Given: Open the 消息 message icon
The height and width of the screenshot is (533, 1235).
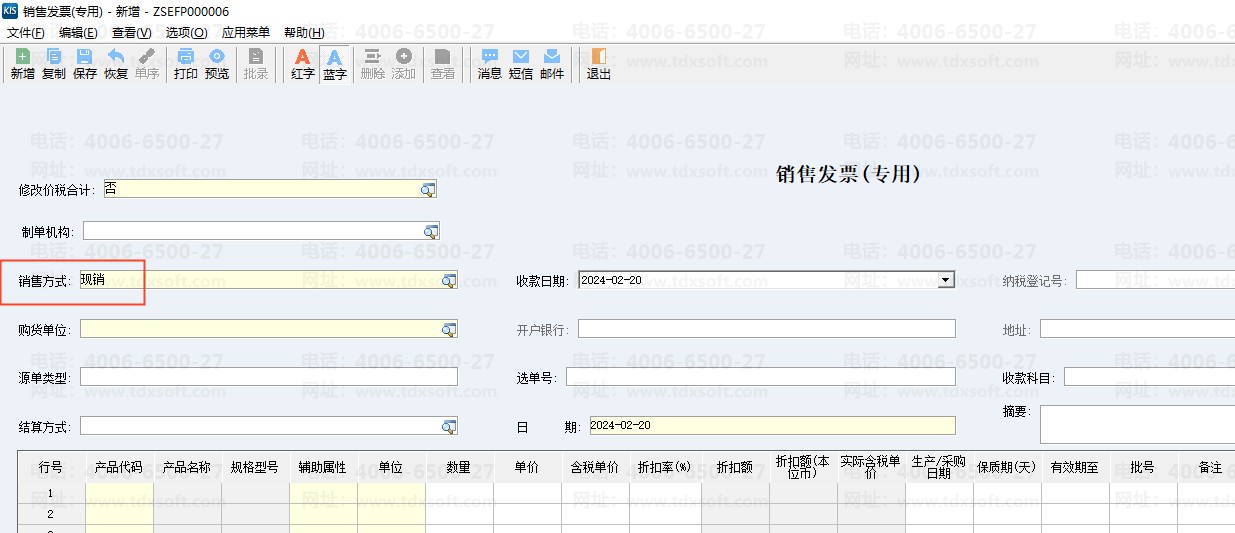Looking at the screenshot, I should pos(490,64).
